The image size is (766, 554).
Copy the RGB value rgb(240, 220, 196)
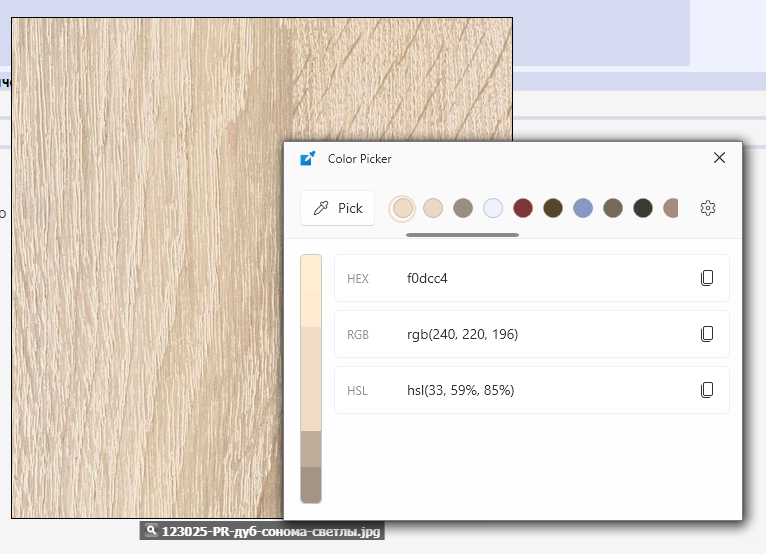pos(707,334)
